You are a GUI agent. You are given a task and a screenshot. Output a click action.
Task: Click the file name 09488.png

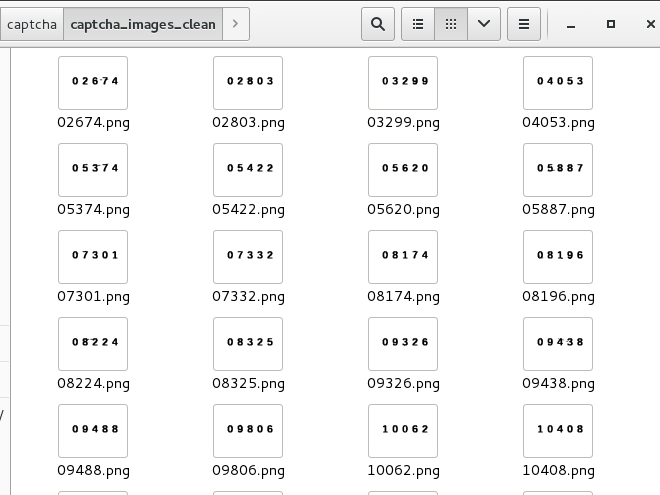pos(93,471)
